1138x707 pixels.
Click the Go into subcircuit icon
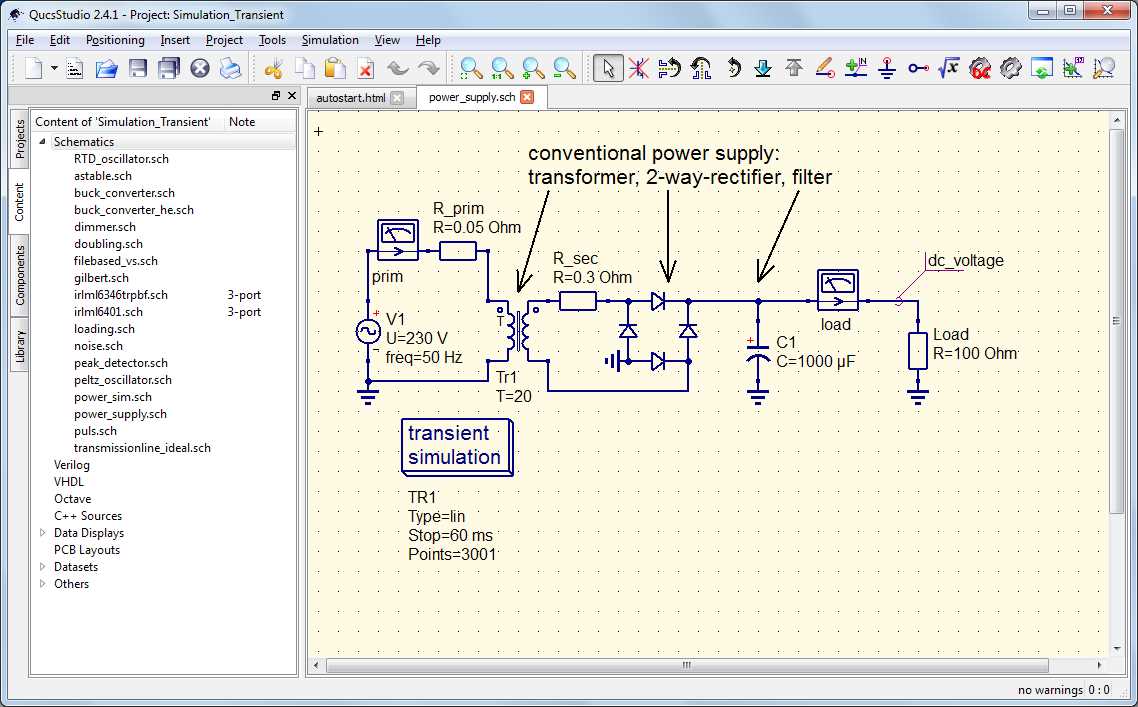pyautogui.click(x=763, y=69)
